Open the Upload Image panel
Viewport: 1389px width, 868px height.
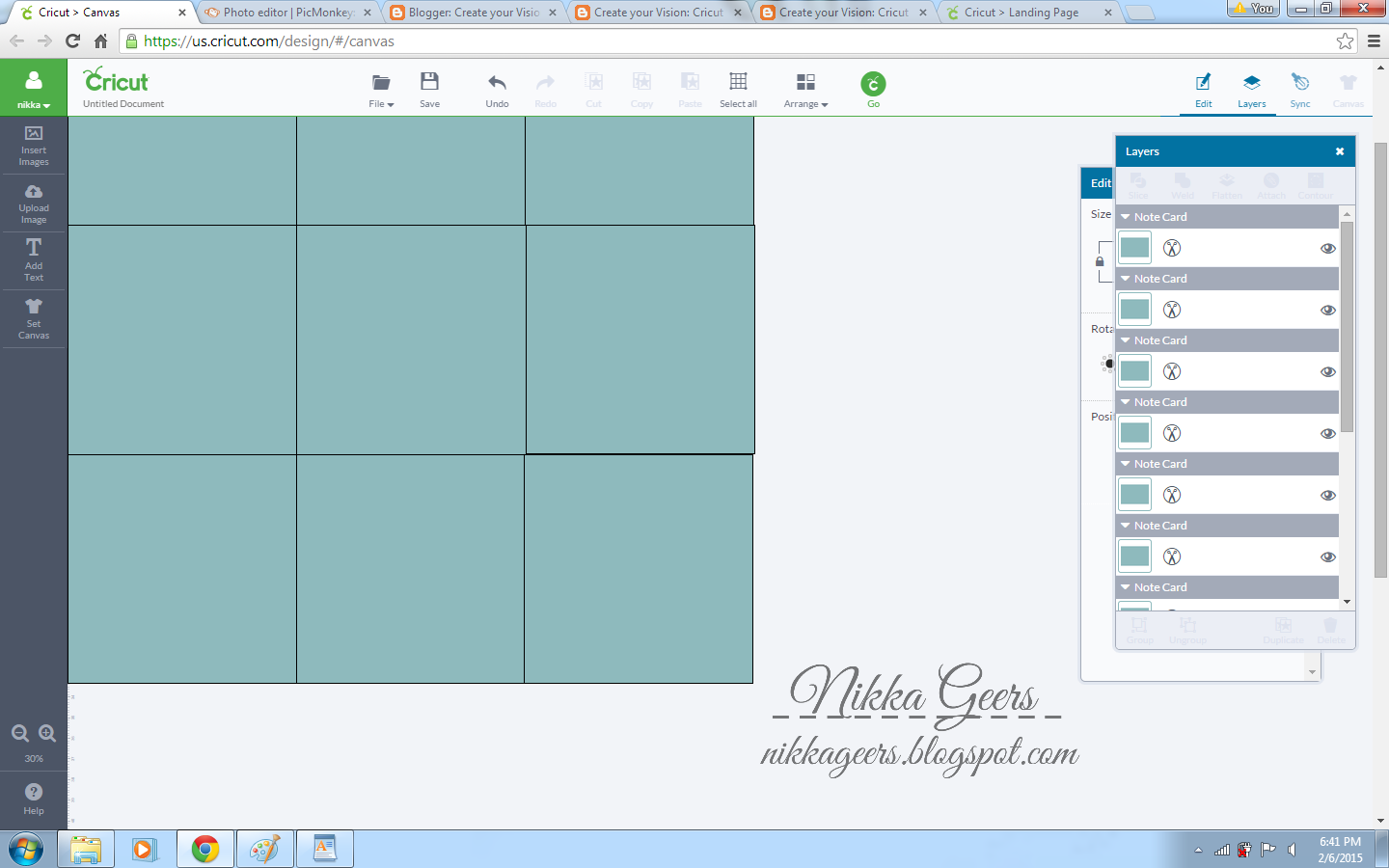point(33,203)
